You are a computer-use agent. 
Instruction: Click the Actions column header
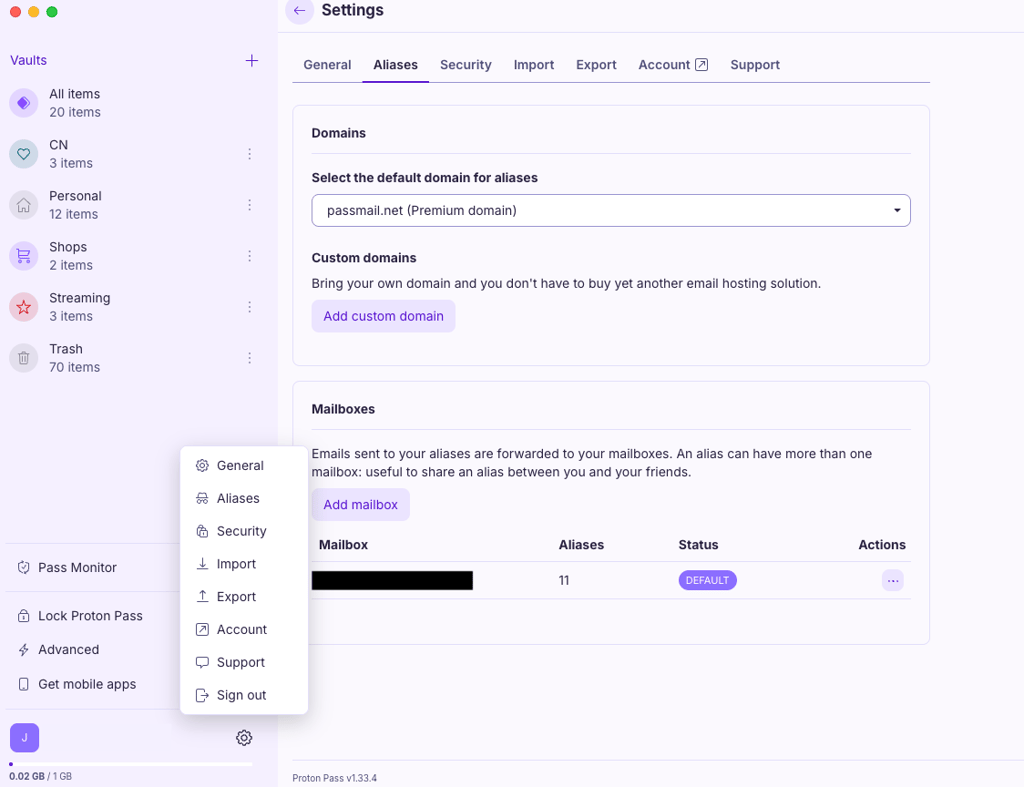[x=882, y=545]
